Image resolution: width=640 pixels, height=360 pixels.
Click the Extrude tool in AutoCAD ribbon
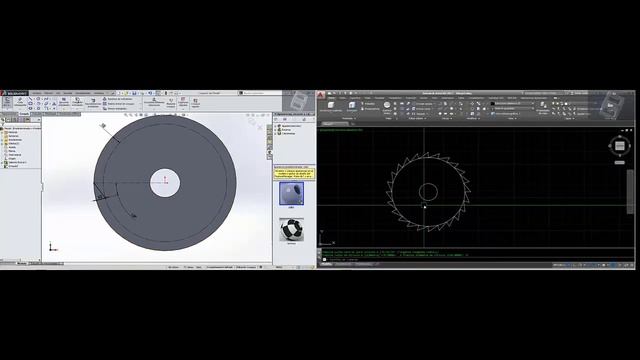(x=351, y=106)
